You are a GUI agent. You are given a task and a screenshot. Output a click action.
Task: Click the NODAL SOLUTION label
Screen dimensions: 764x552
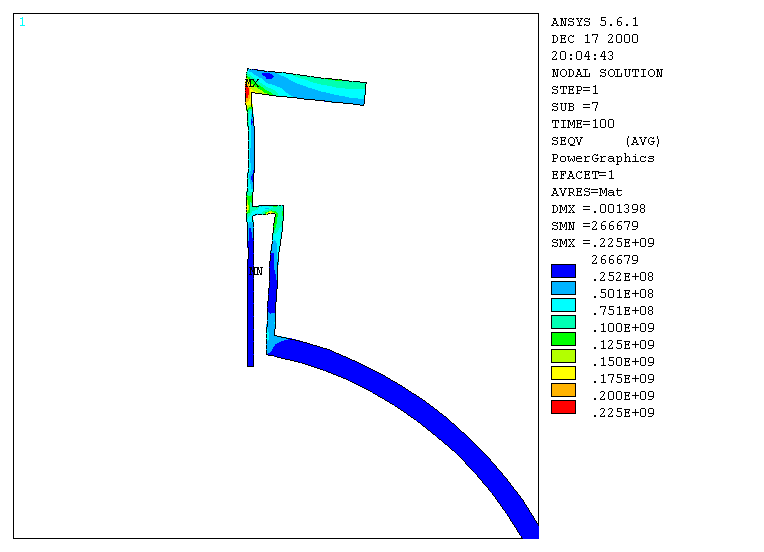607,73
